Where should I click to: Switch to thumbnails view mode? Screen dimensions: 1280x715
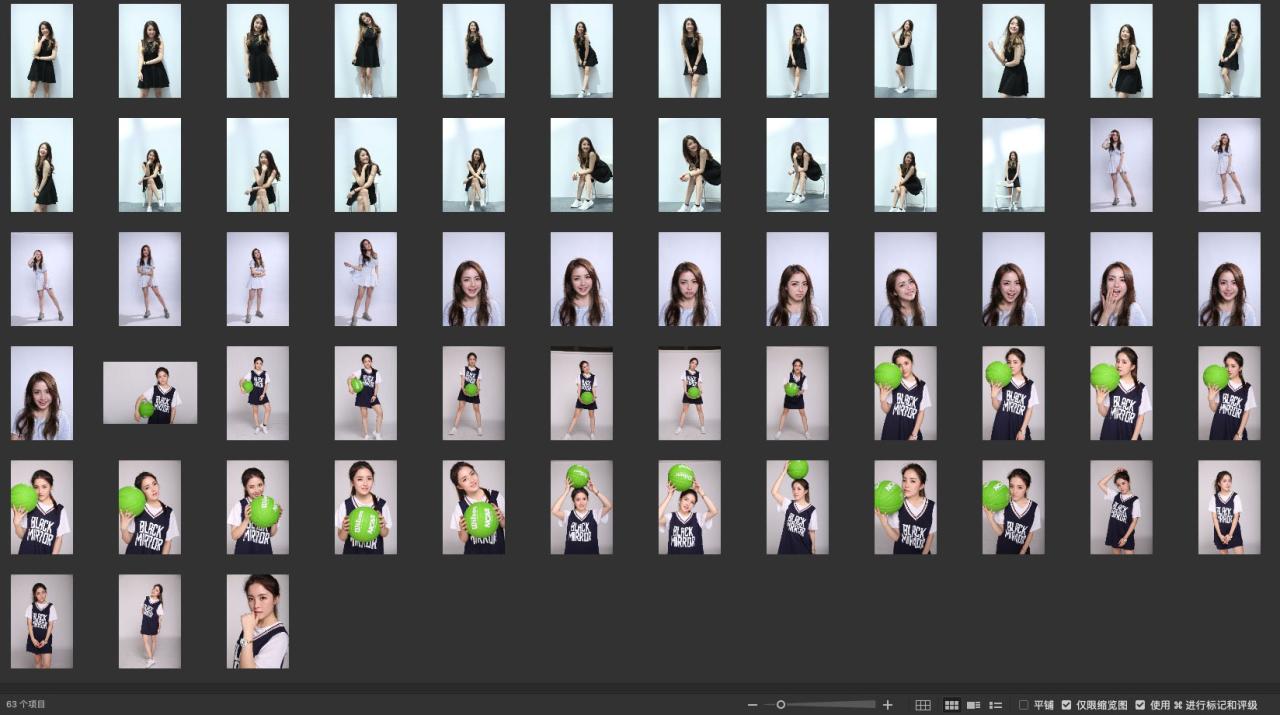[951, 705]
